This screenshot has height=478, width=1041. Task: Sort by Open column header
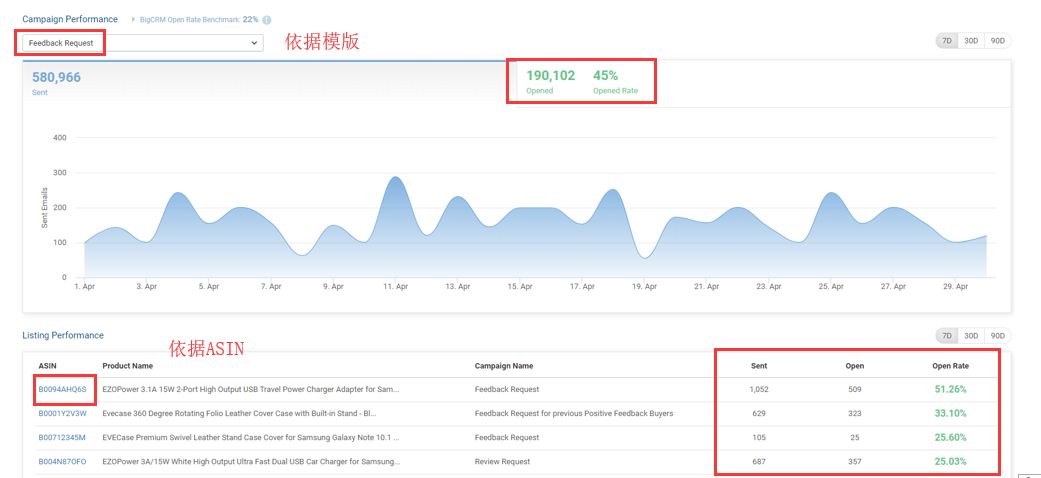pos(854,366)
